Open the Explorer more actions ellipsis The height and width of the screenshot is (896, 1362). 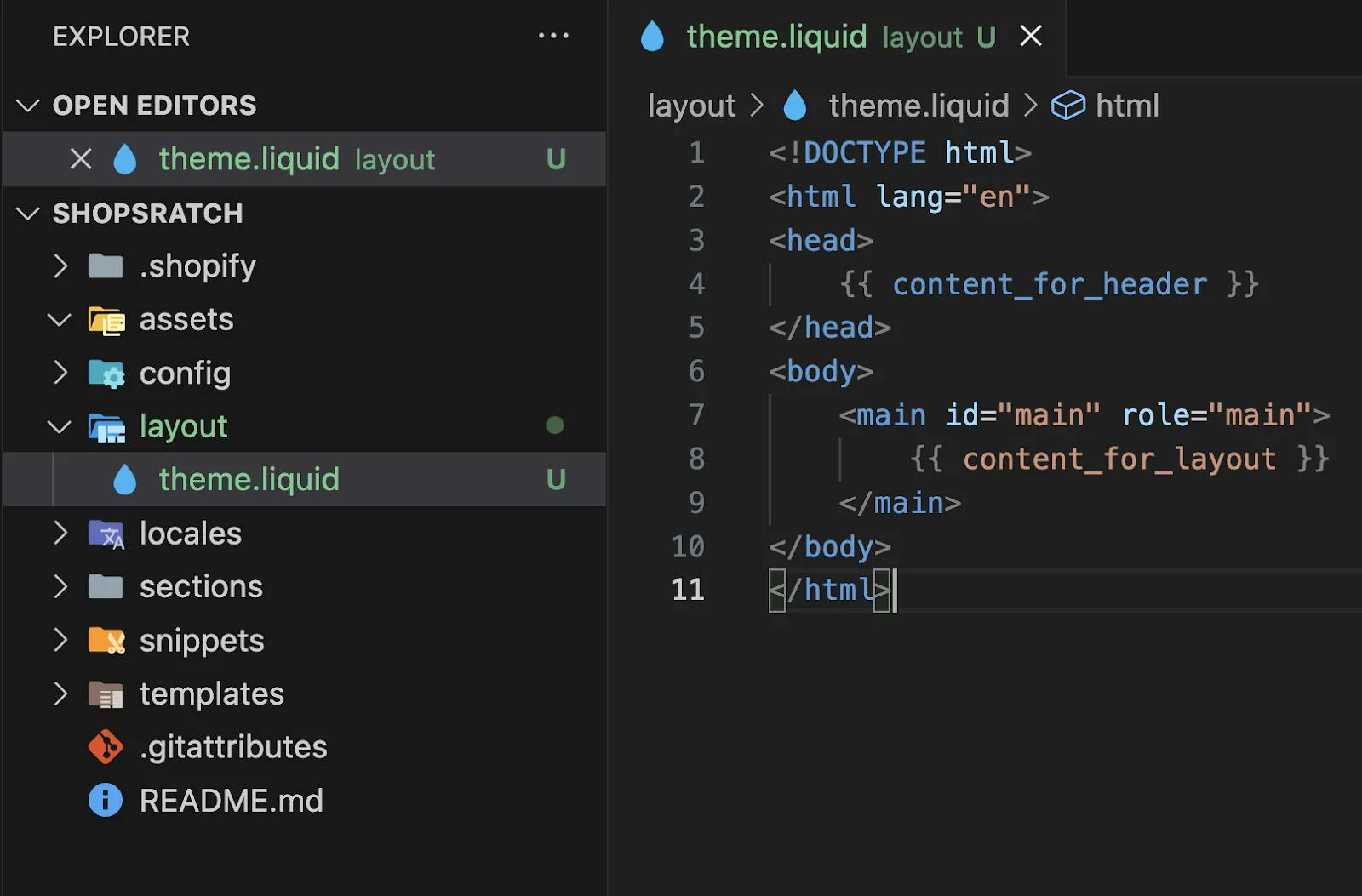click(553, 36)
